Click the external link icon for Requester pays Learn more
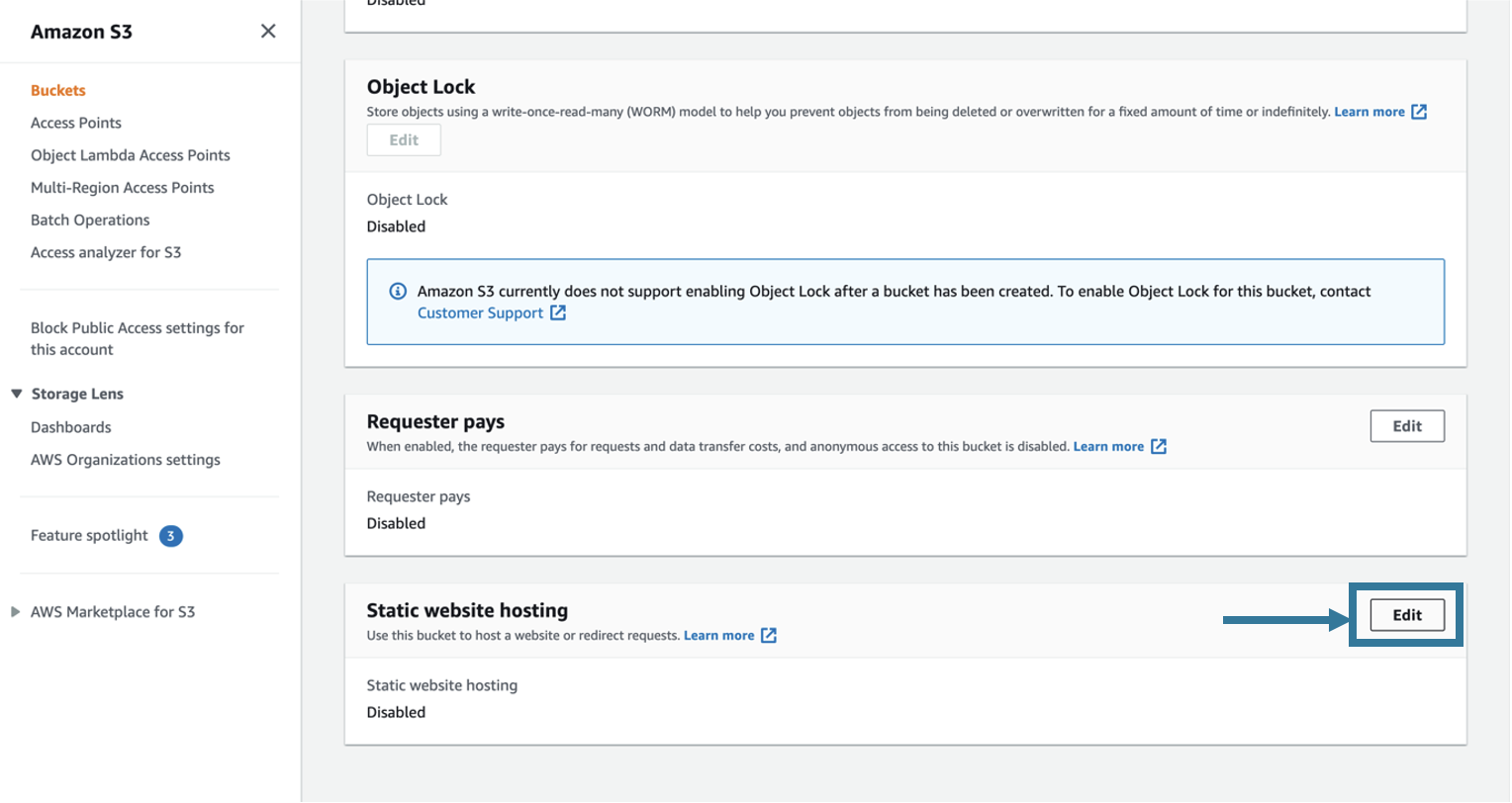The height and width of the screenshot is (803, 1512). click(1160, 446)
